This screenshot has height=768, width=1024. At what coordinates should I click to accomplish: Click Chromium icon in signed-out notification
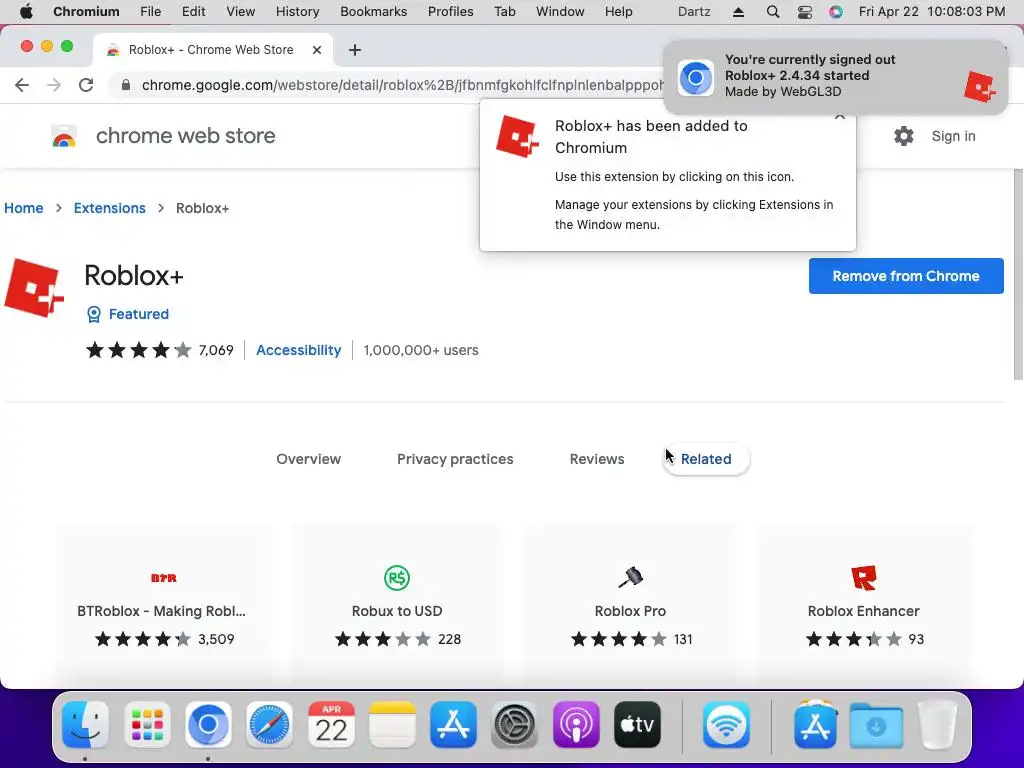pos(696,78)
